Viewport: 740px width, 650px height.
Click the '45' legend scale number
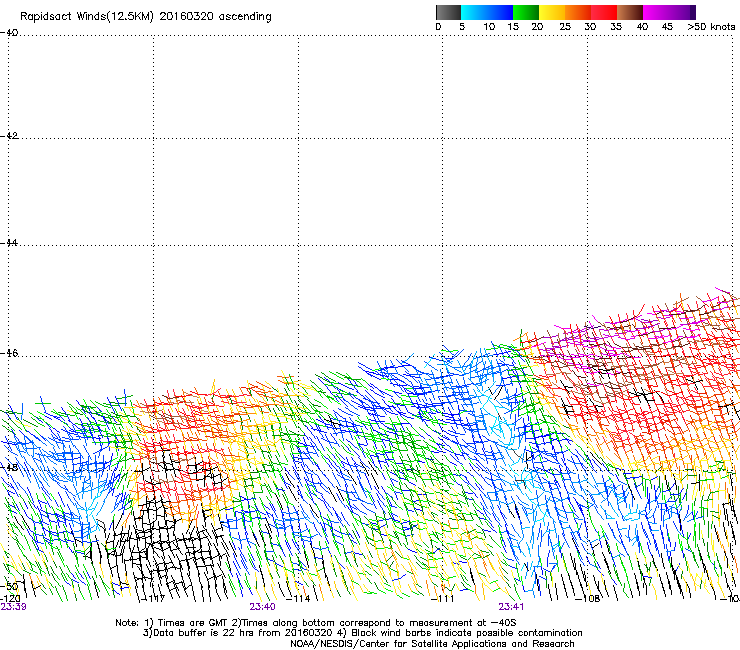[x=667, y=27]
